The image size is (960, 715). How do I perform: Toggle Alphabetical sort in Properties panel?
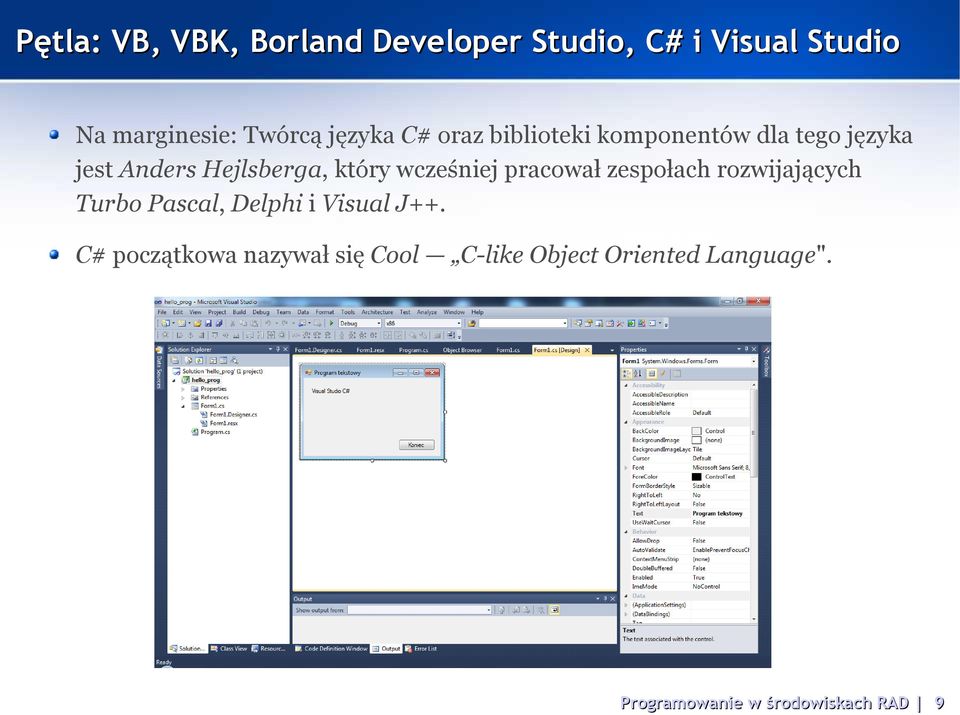638,373
